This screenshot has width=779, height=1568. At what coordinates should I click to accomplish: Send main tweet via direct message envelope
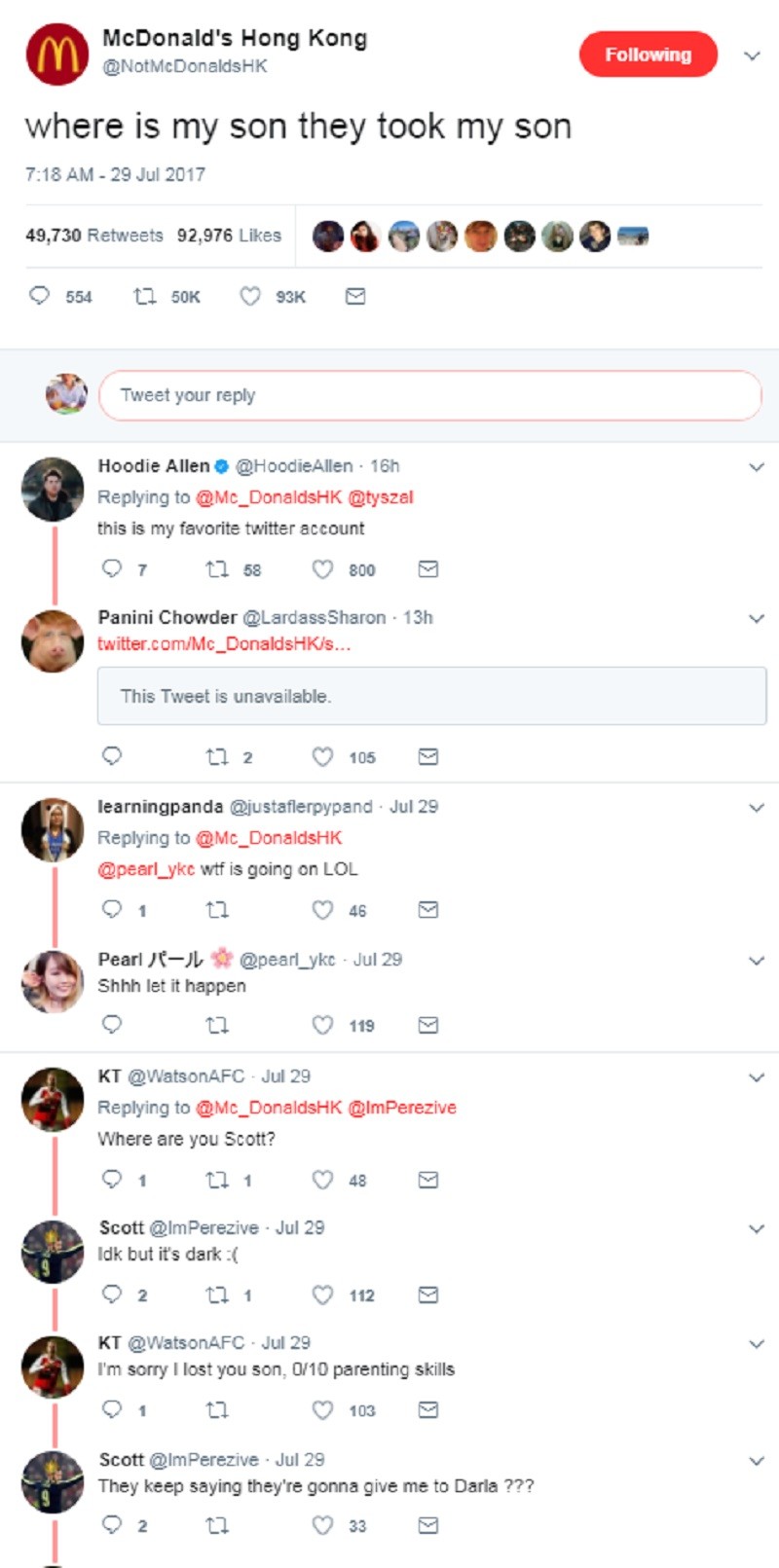355,296
